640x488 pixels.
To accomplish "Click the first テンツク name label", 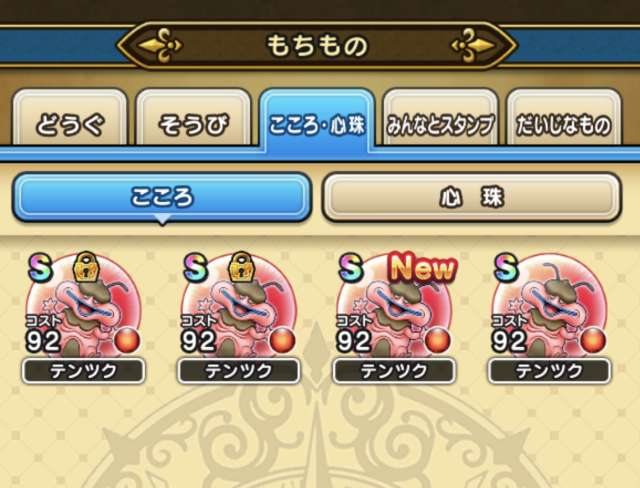I will tap(83, 371).
